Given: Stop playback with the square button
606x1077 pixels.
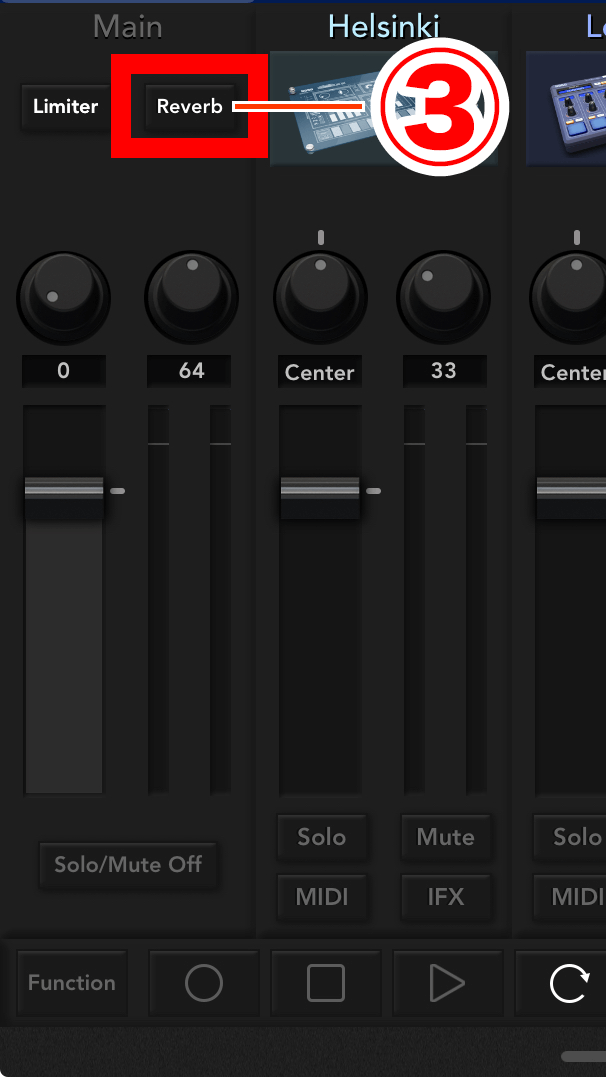Looking at the screenshot, I should [326, 983].
